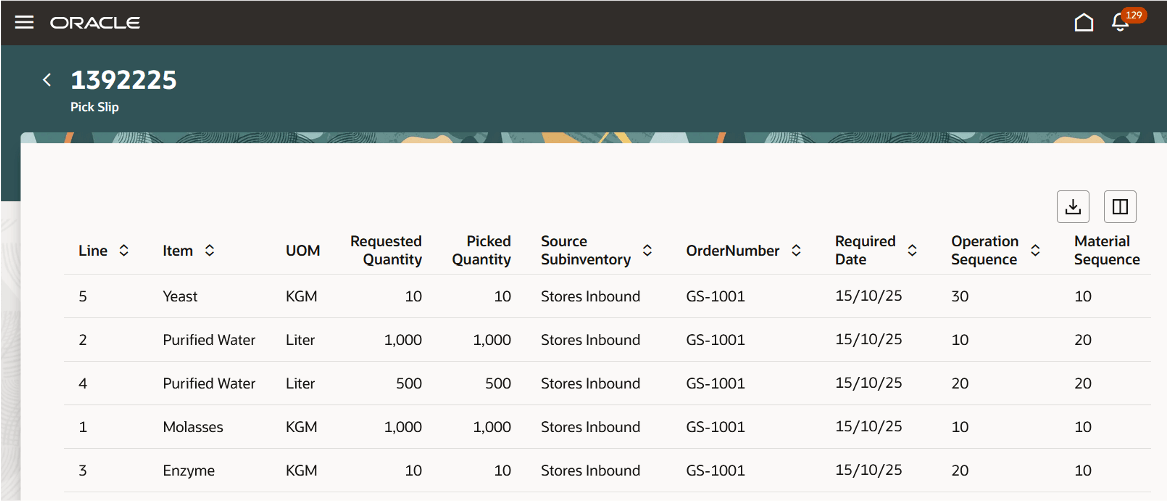This screenshot has height=501, width=1168.
Task: Select Purified Water in line 4
Action: coord(209,383)
